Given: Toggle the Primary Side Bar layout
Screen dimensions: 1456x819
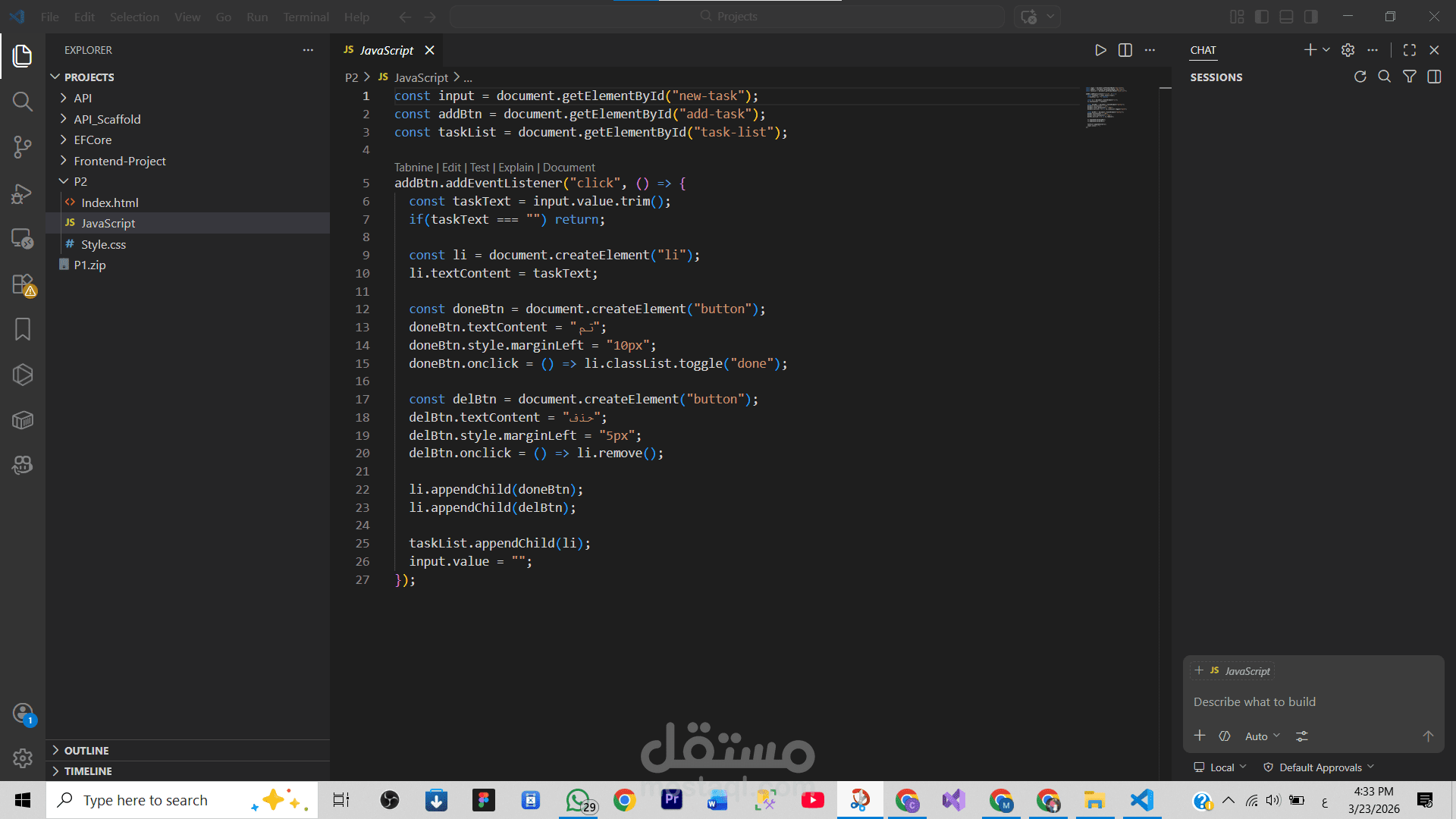Looking at the screenshot, I should (x=1262, y=17).
